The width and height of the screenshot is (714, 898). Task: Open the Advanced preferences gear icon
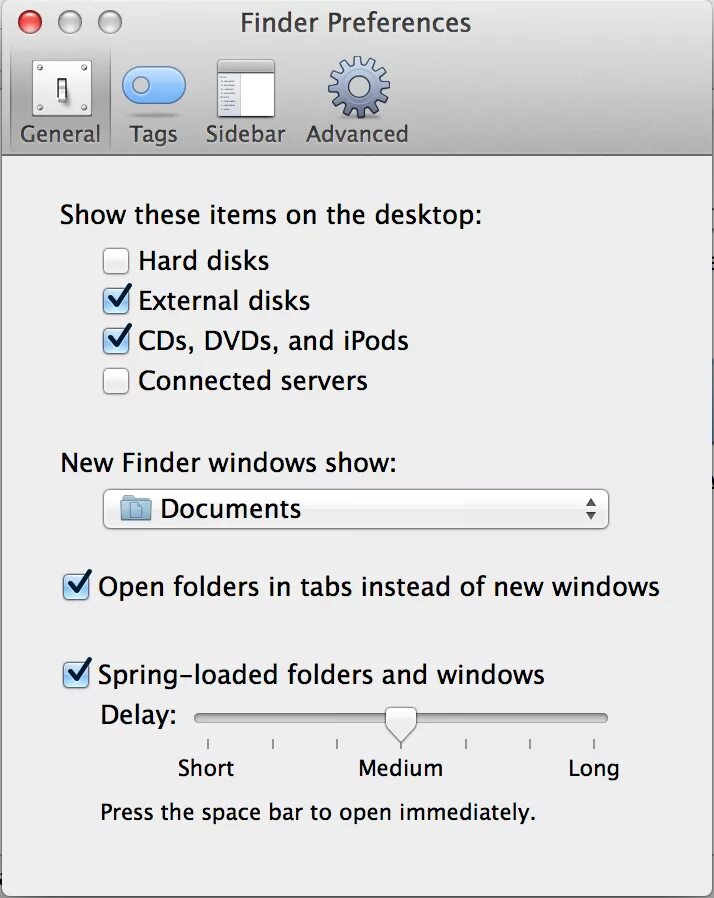click(x=358, y=87)
